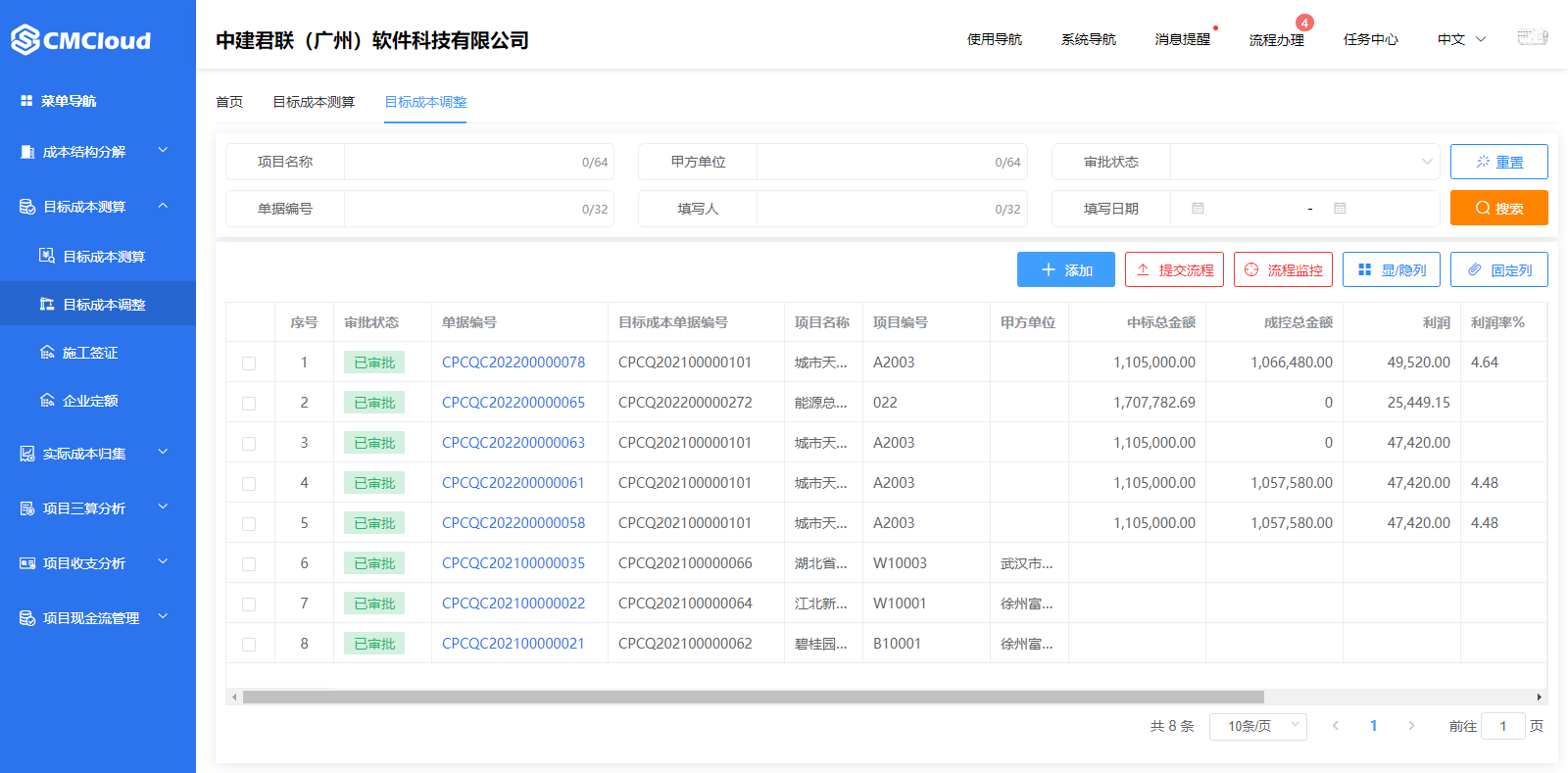Click the 企业定额 sidebar icon

pos(47,401)
